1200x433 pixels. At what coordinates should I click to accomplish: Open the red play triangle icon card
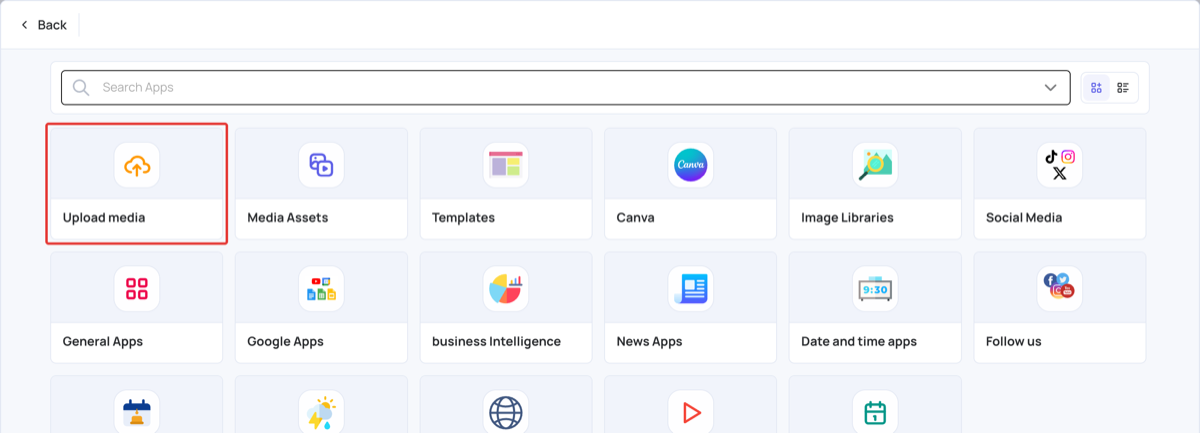(691, 405)
